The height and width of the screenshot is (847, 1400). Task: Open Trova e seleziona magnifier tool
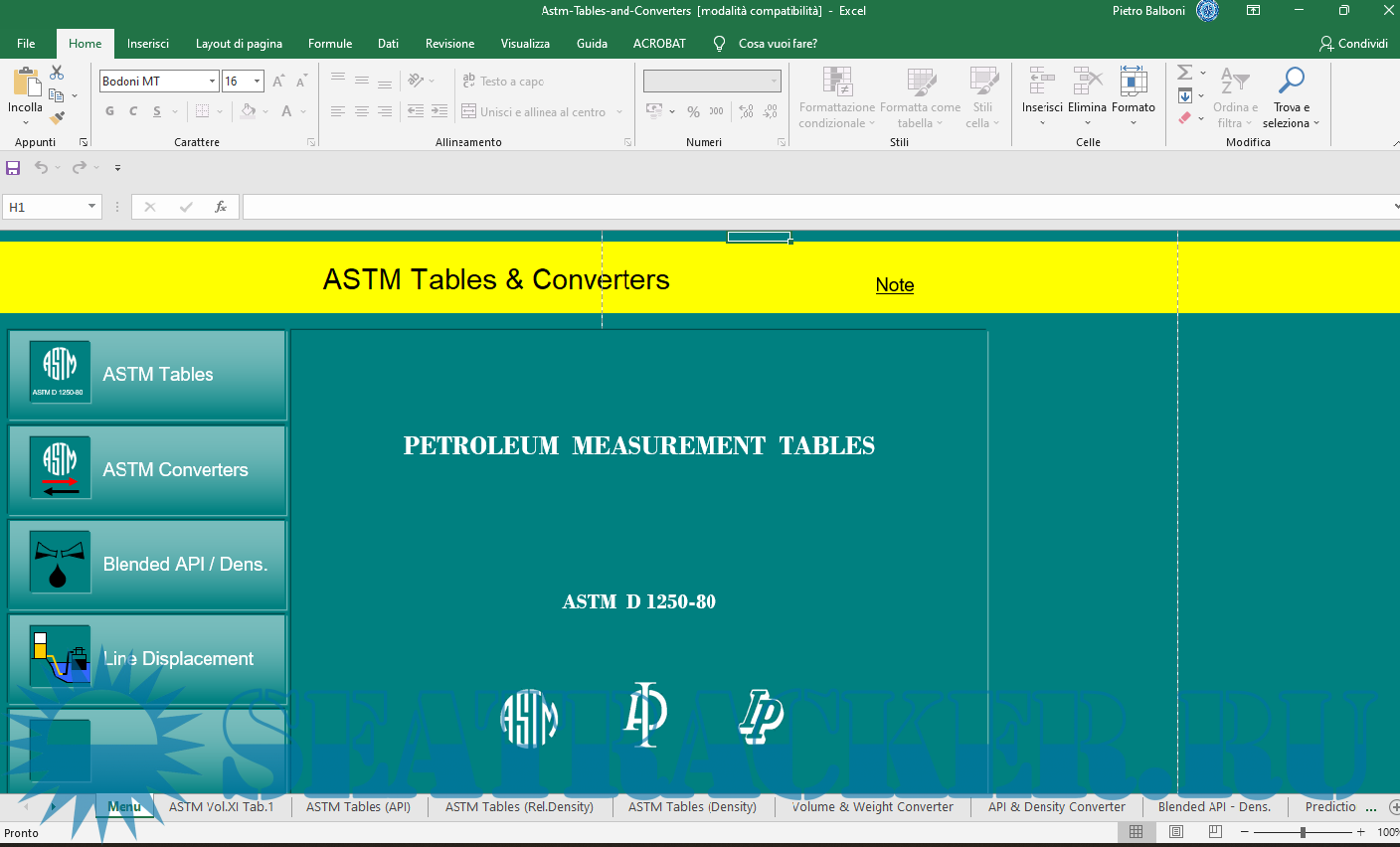coord(1291,82)
